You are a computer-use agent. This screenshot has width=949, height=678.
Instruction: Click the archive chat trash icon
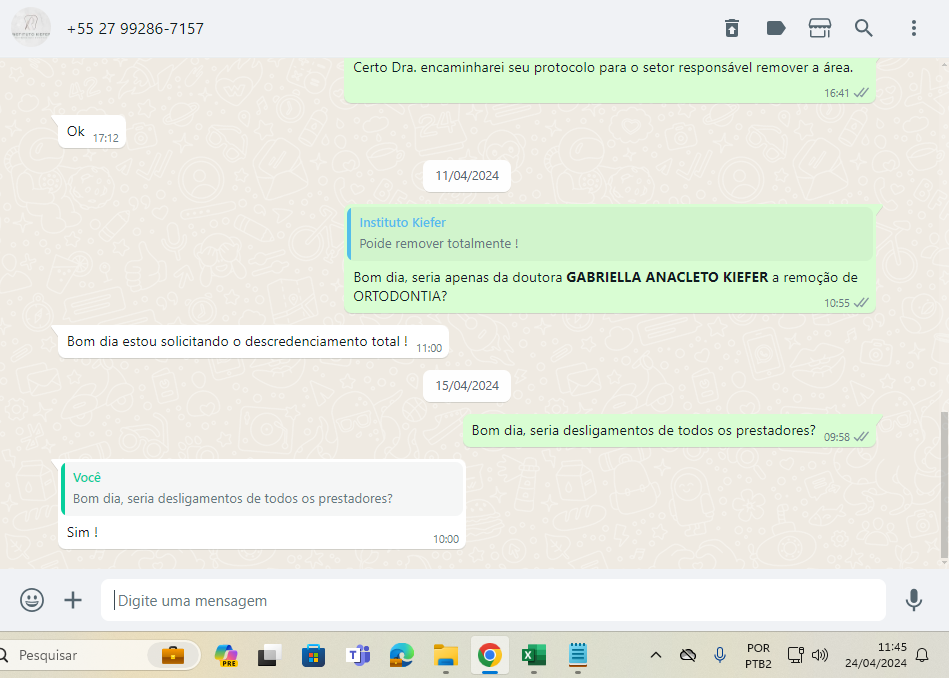point(732,28)
